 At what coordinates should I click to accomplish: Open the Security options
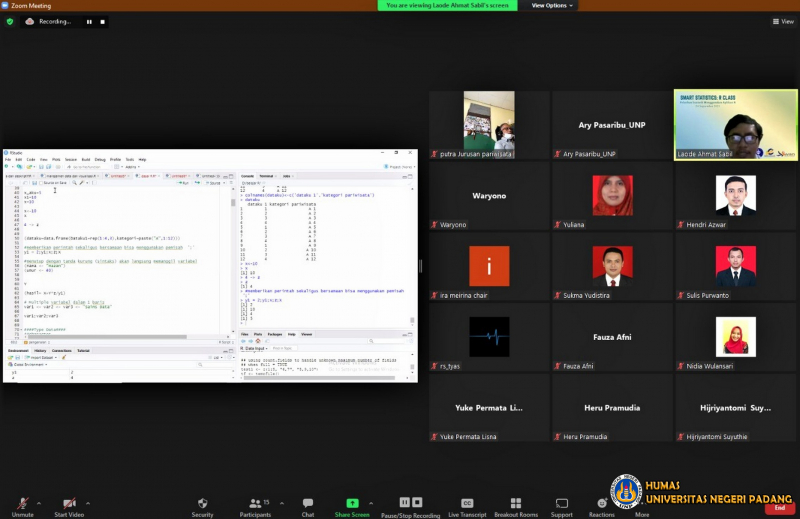pos(203,507)
